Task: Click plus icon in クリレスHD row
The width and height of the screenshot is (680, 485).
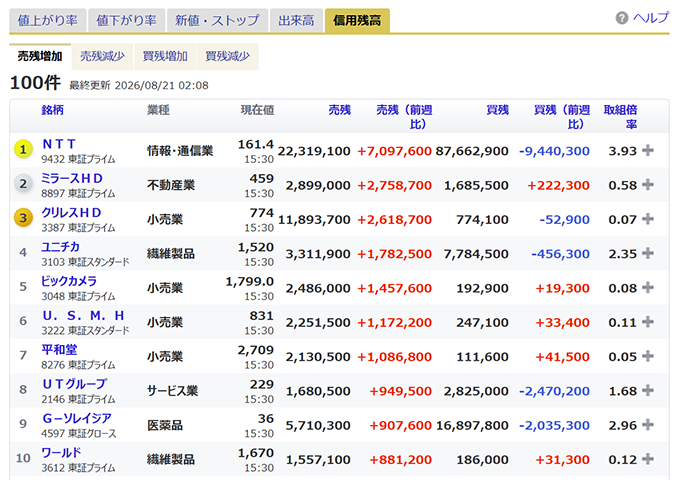Action: click(x=648, y=219)
